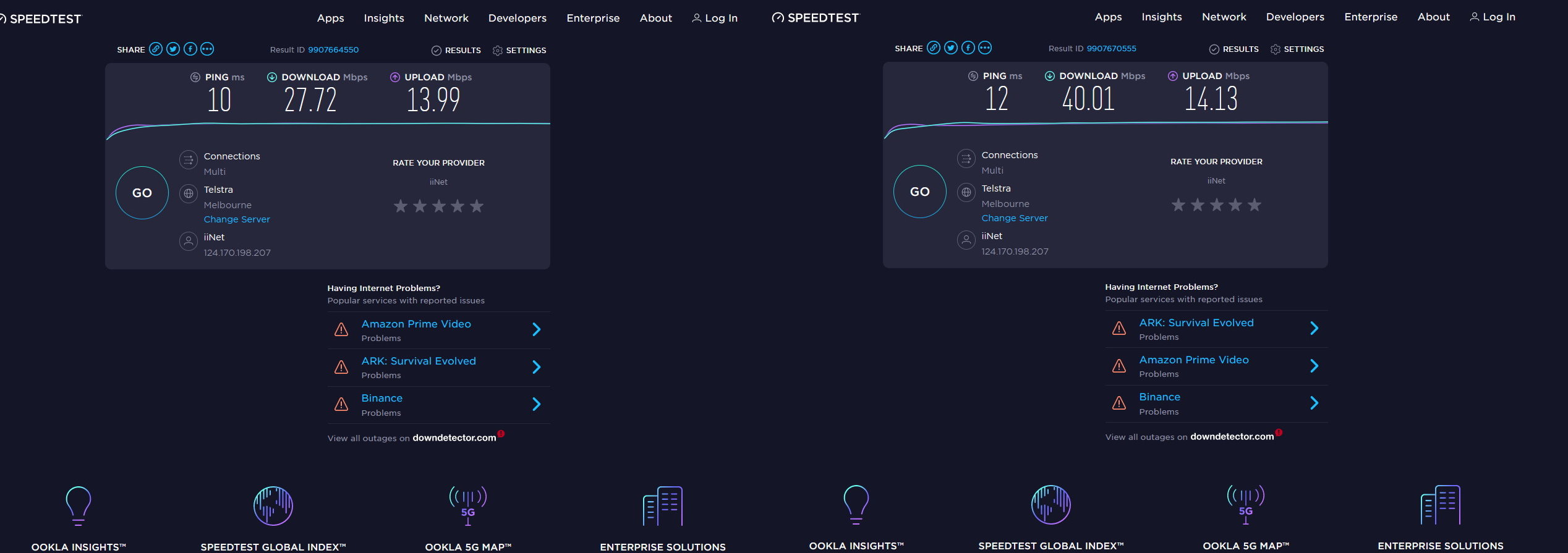The width and height of the screenshot is (1568, 553).
Task: Click Speedtest logo in right window
Action: point(816,18)
